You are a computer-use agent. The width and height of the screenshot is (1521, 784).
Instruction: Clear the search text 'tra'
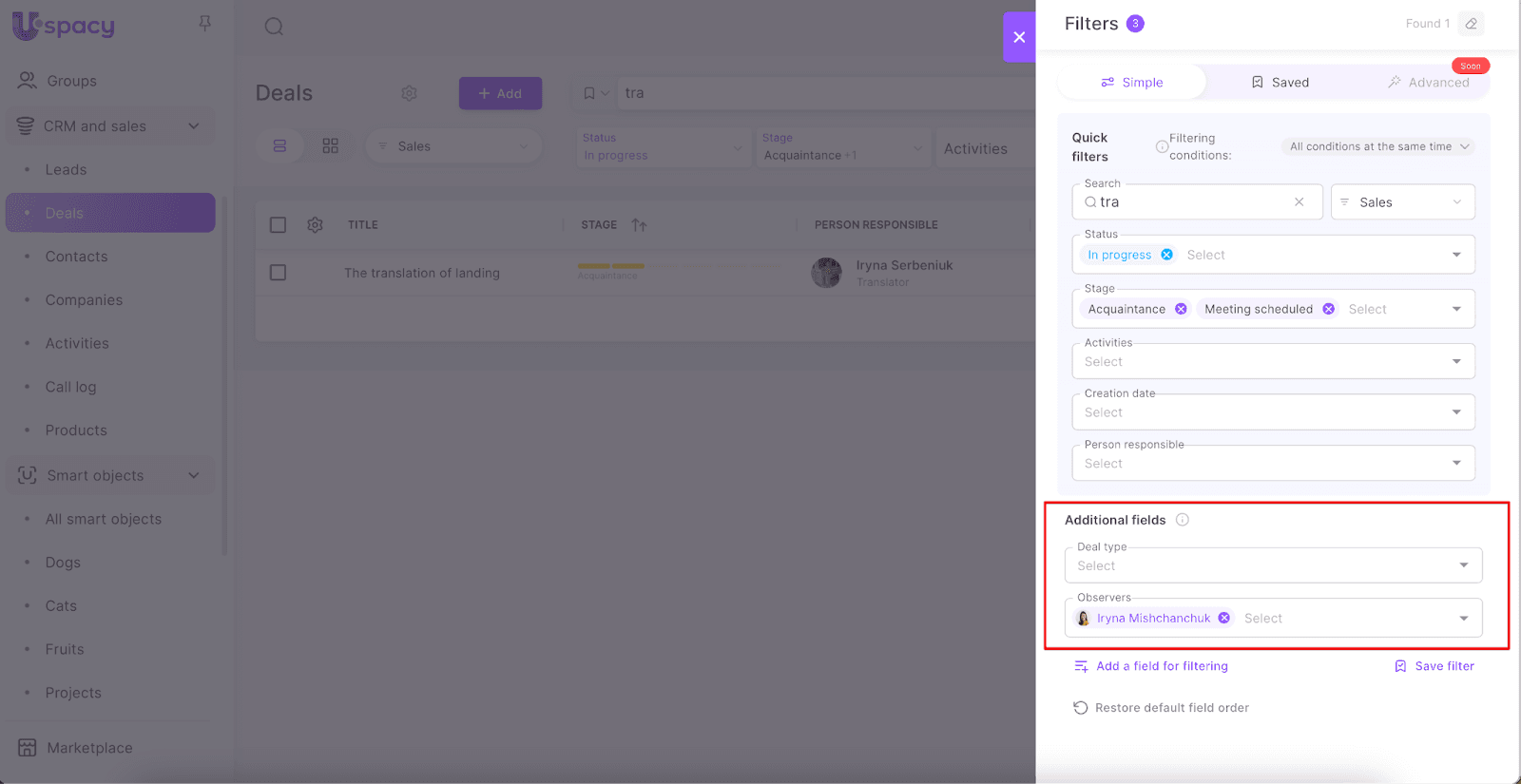[1299, 202]
